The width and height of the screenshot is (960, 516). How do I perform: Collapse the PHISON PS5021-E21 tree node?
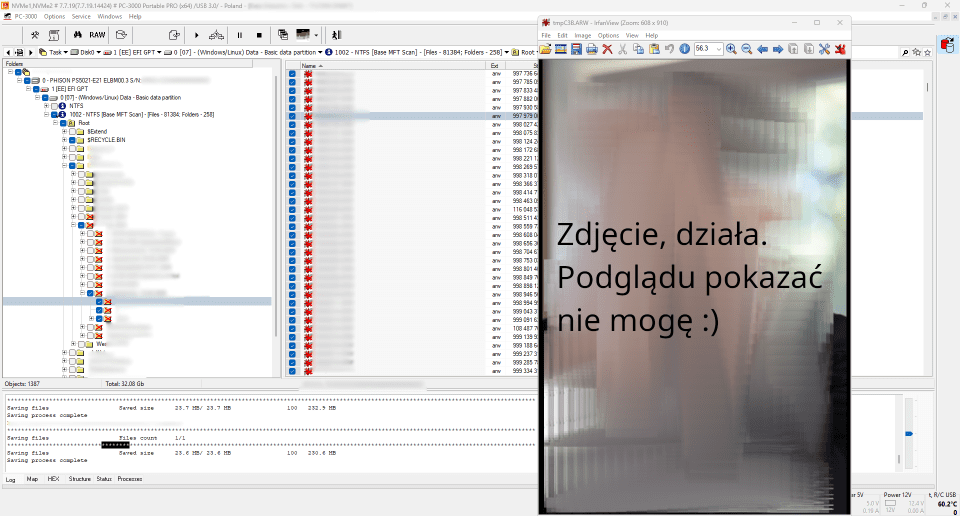[19, 80]
